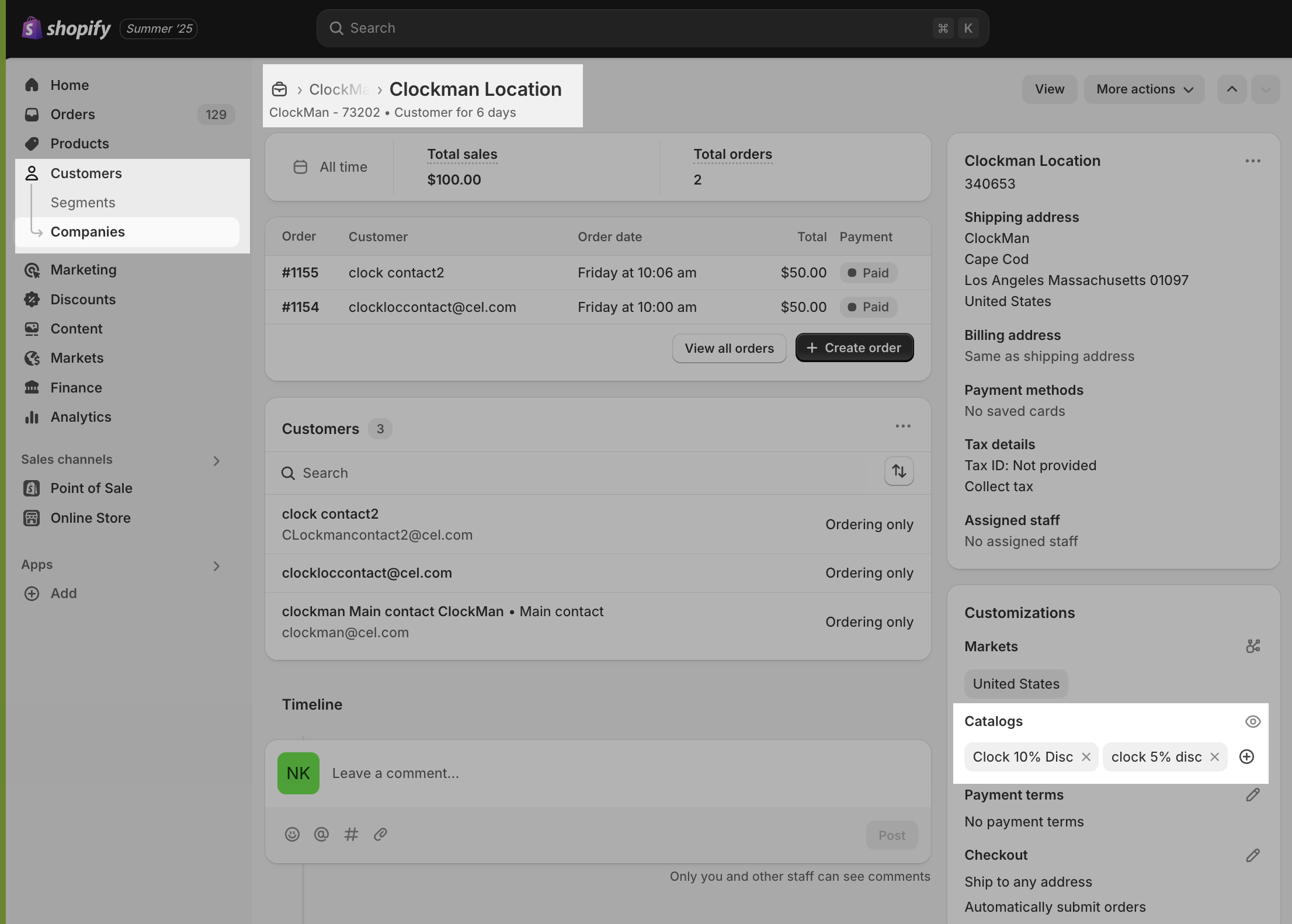Toggle catalog visibility eye icon
The image size is (1292, 924).
tap(1253, 722)
